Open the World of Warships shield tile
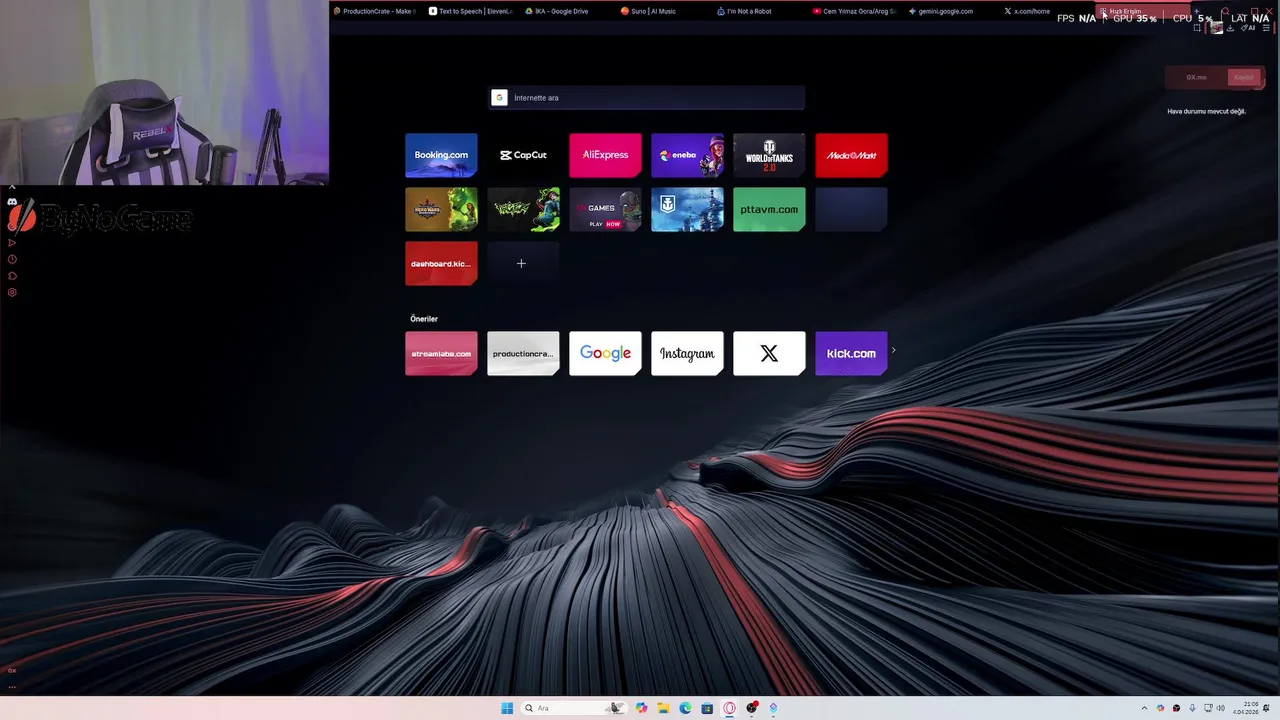The image size is (1280, 720). click(x=687, y=209)
